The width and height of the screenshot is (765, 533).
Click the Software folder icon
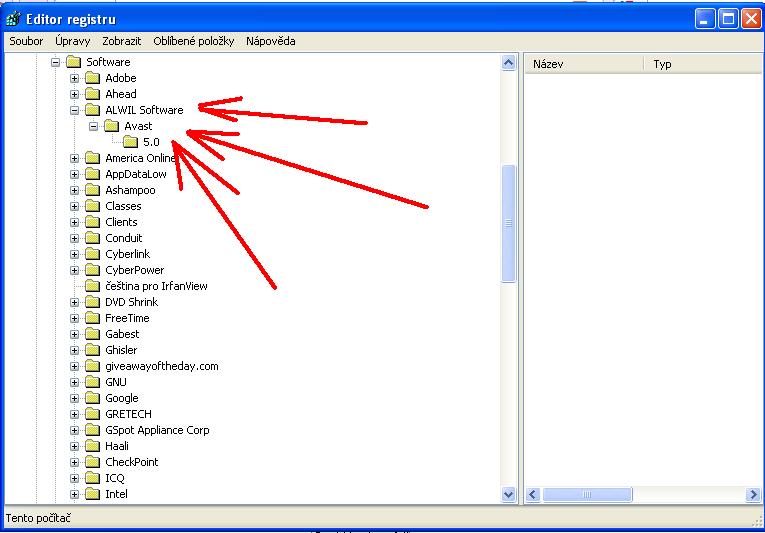click(73, 62)
